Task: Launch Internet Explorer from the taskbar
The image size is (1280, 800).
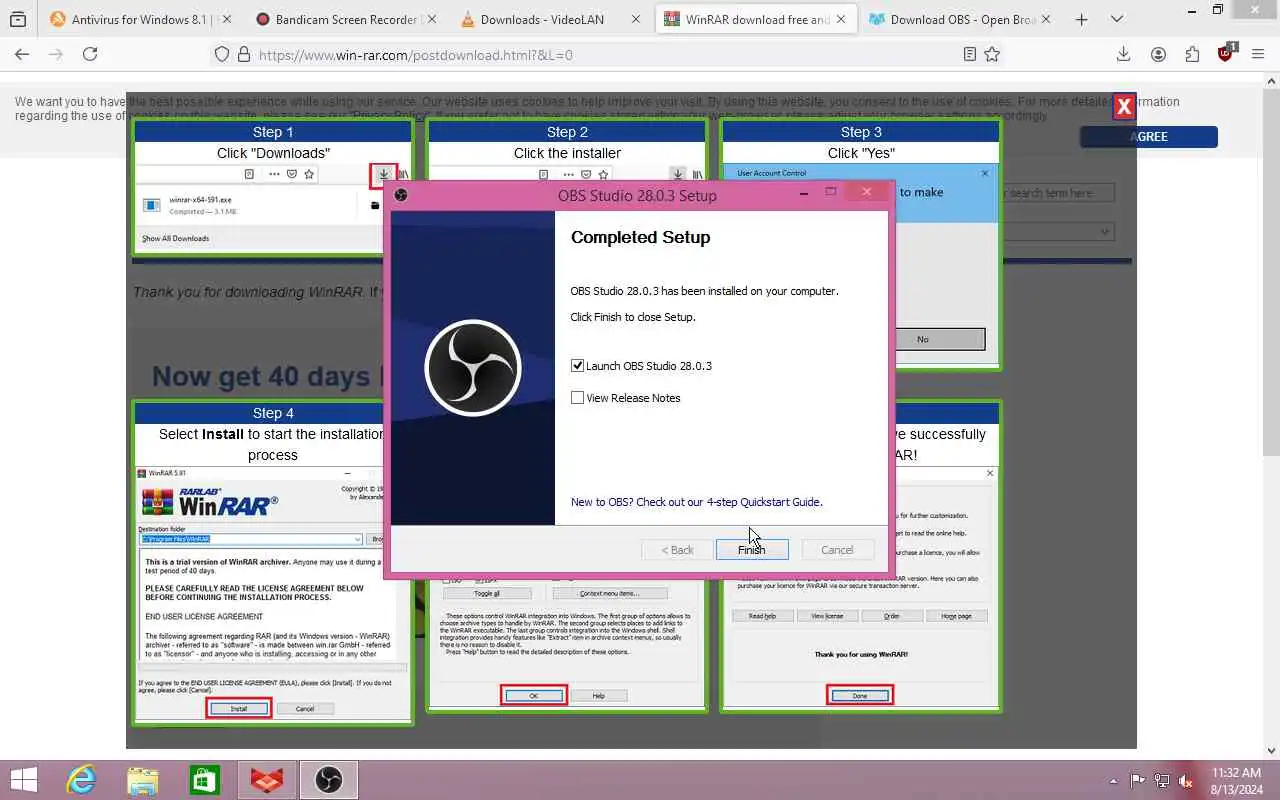Action: pyautogui.click(x=80, y=780)
